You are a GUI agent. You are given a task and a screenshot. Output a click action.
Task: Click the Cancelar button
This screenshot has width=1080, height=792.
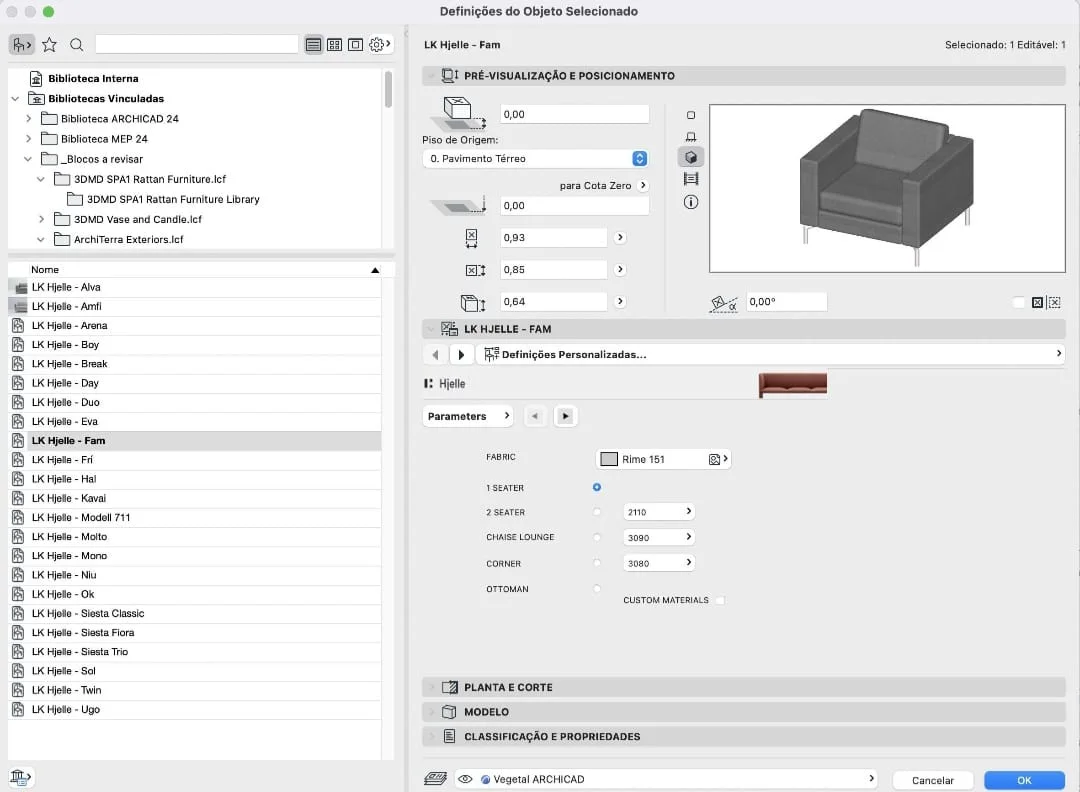point(932,780)
